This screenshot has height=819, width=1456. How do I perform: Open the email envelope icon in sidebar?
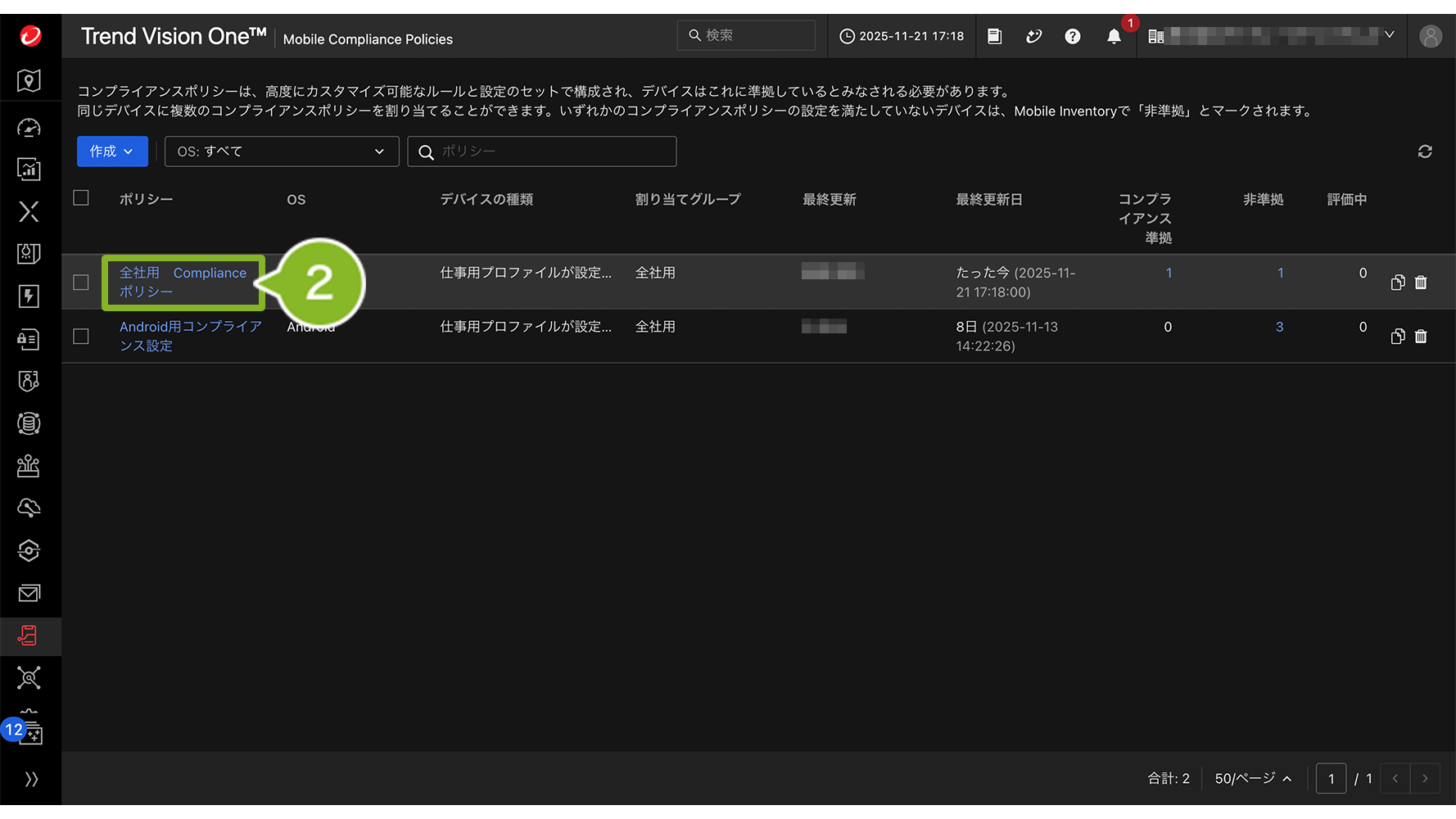point(29,593)
